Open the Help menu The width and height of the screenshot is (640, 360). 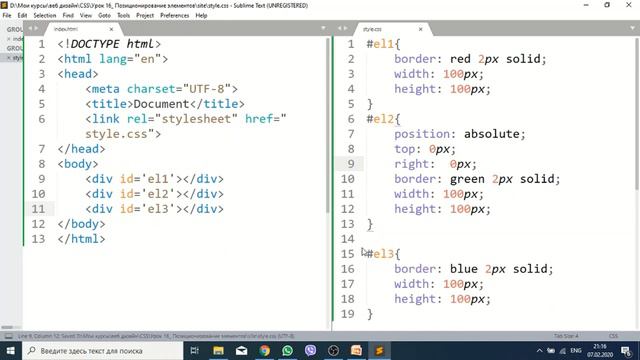pyautogui.click(x=201, y=16)
